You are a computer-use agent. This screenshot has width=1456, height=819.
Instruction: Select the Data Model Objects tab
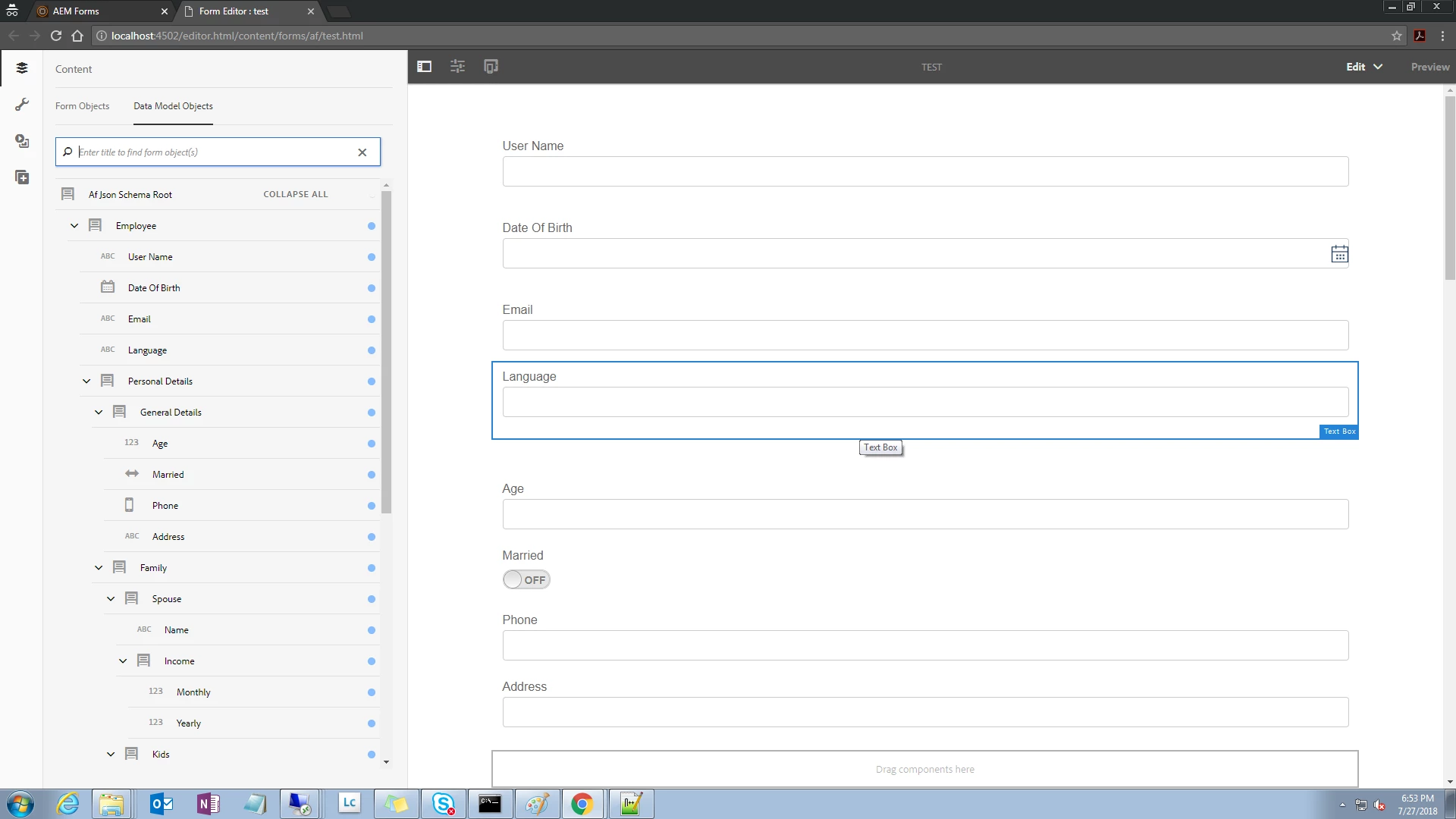point(173,106)
